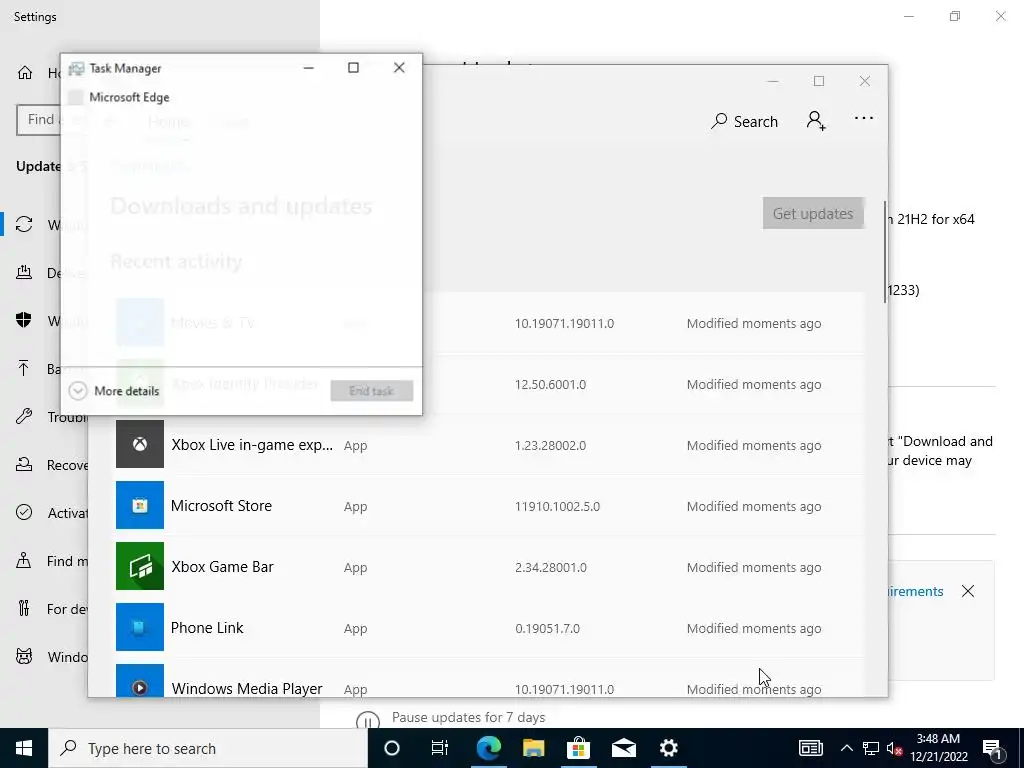The image size is (1024, 768).
Task: Click End task in Task Manager
Action: tap(372, 391)
